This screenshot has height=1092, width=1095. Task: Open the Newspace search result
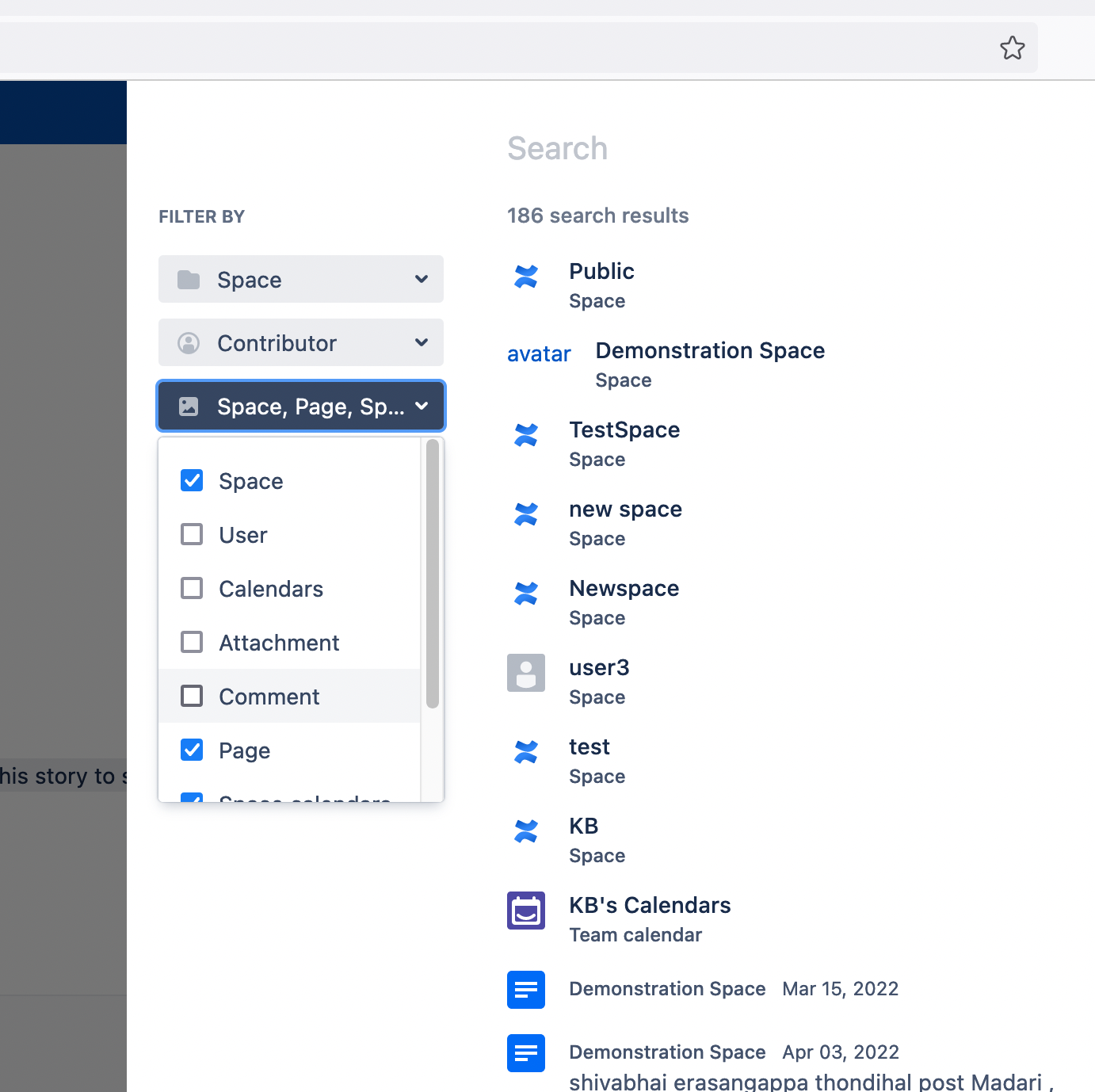(624, 588)
